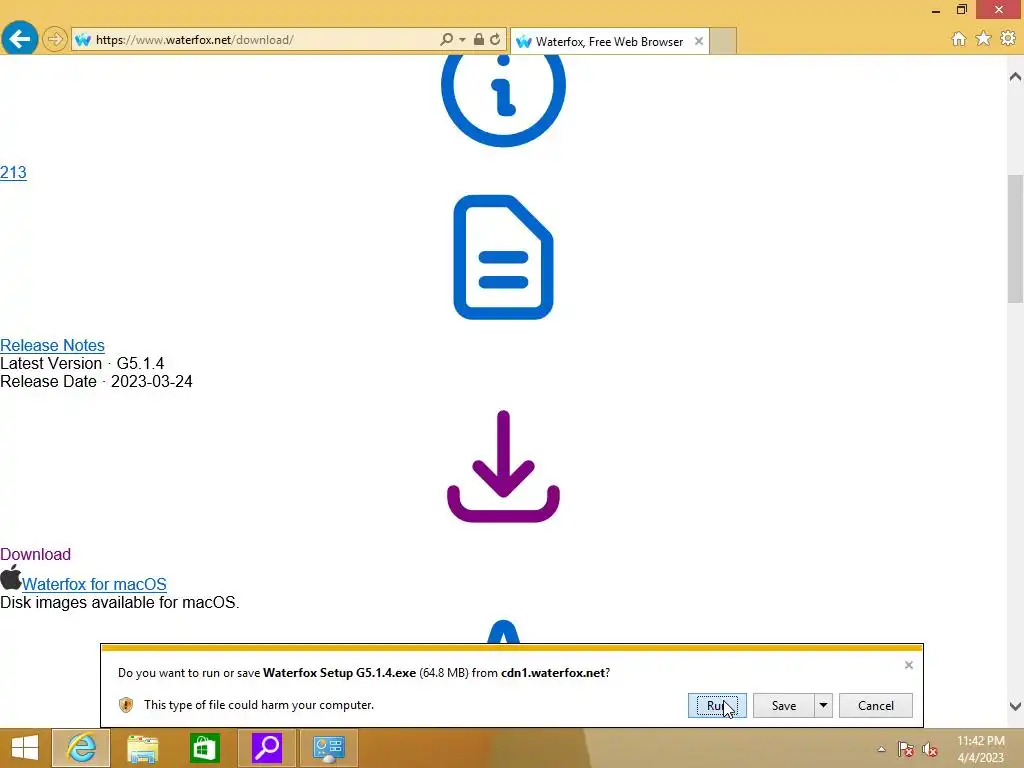This screenshot has width=1024, height=768.
Task: Restore down the browser window
Action: pyautogui.click(x=962, y=10)
